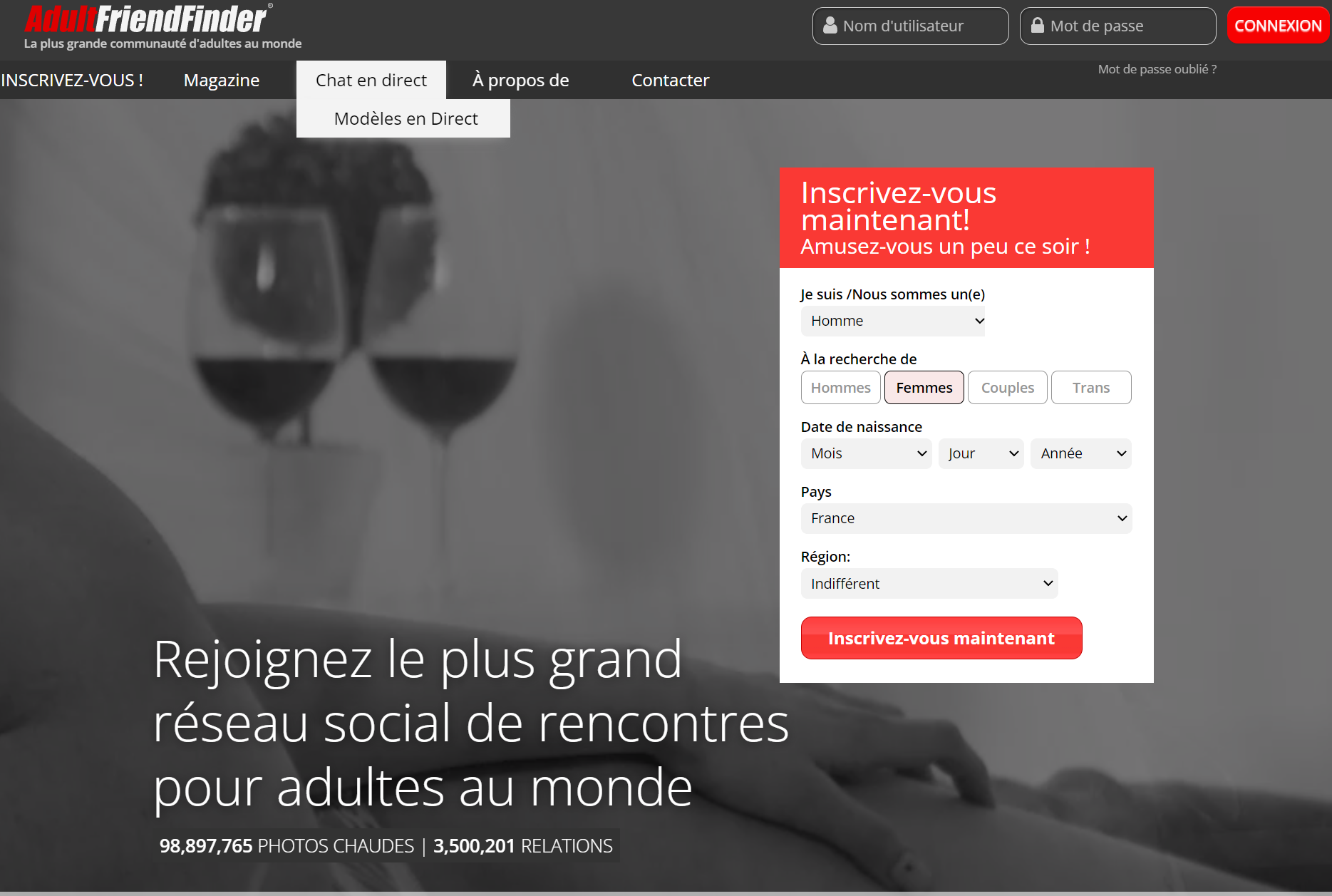1332x896 pixels.
Task: Select Couples as search preference
Action: click(1008, 388)
